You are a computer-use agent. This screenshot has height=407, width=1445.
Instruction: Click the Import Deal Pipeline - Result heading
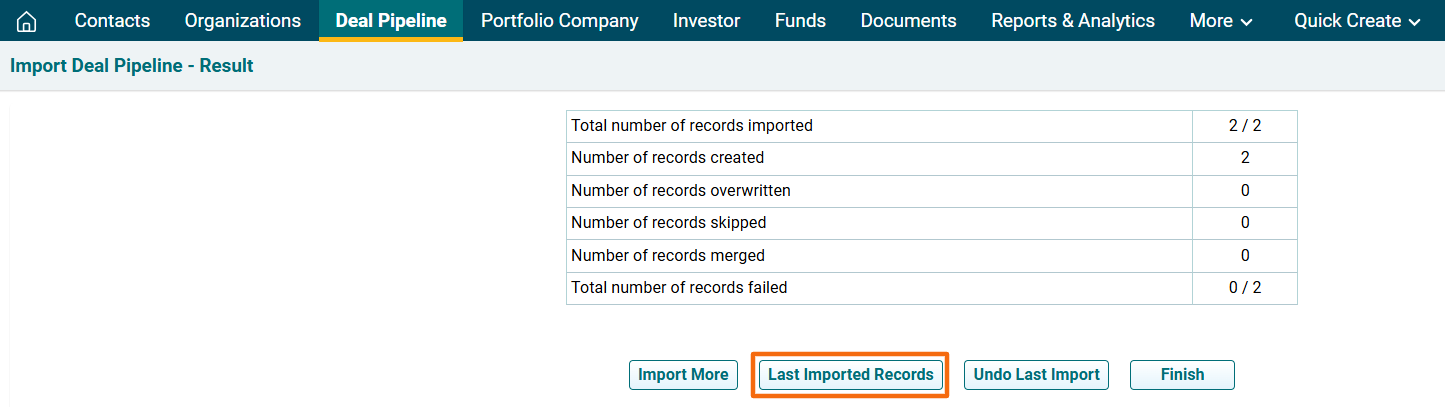tap(132, 66)
